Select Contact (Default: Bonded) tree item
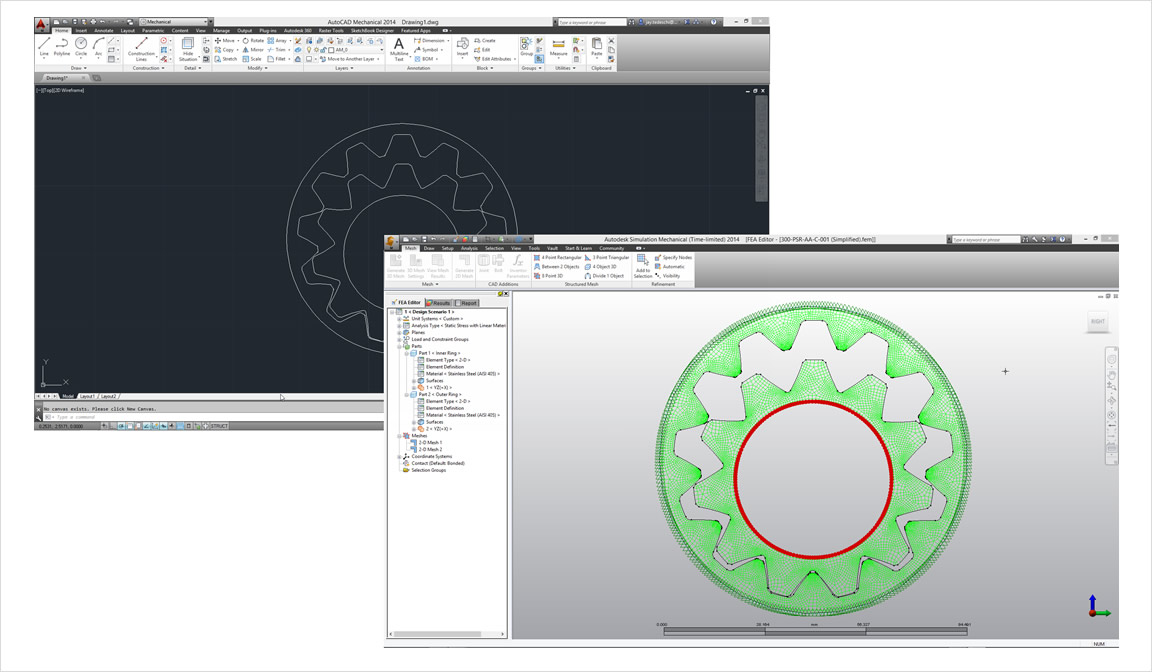This screenshot has height=672, width=1152. click(x=433, y=463)
